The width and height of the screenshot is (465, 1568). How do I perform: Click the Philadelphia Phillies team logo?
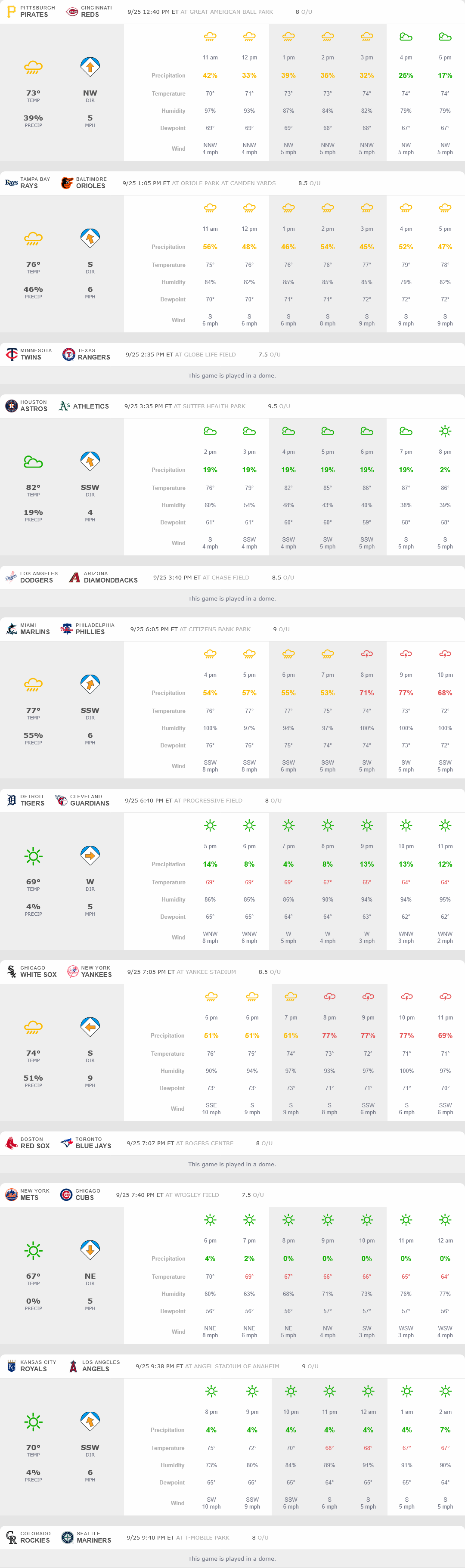tap(66, 629)
